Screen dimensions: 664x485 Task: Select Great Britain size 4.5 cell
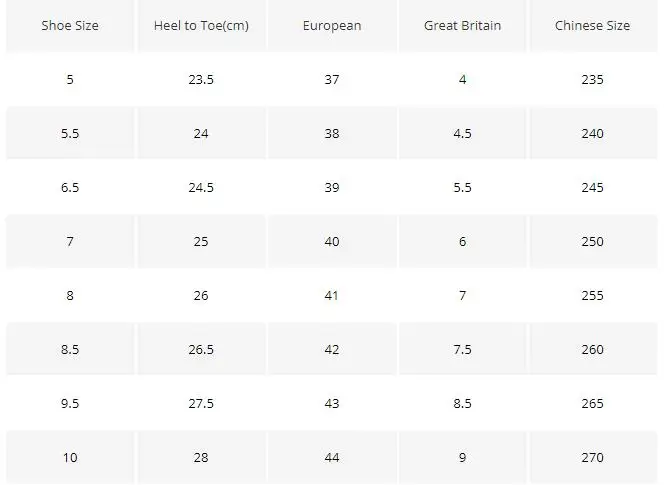462,133
